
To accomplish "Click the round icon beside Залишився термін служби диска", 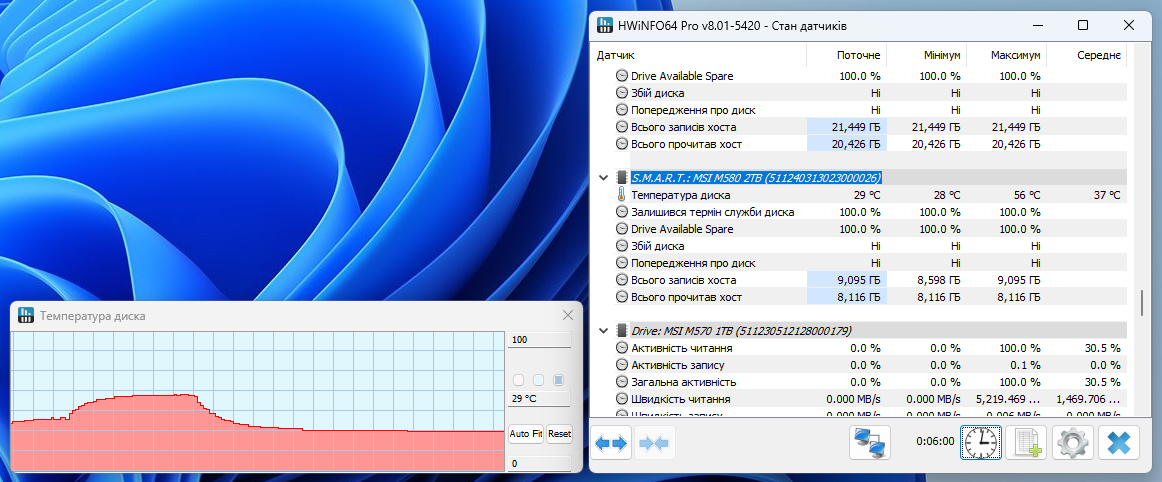I will 622,212.
